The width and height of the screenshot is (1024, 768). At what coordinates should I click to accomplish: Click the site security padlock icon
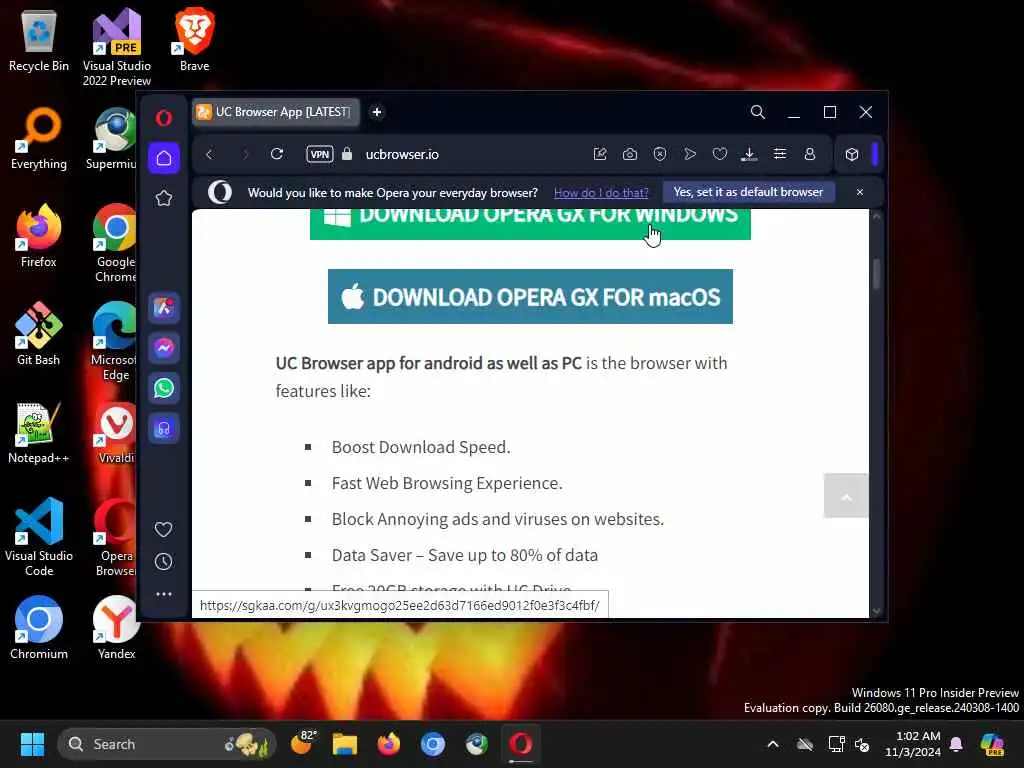coord(347,154)
